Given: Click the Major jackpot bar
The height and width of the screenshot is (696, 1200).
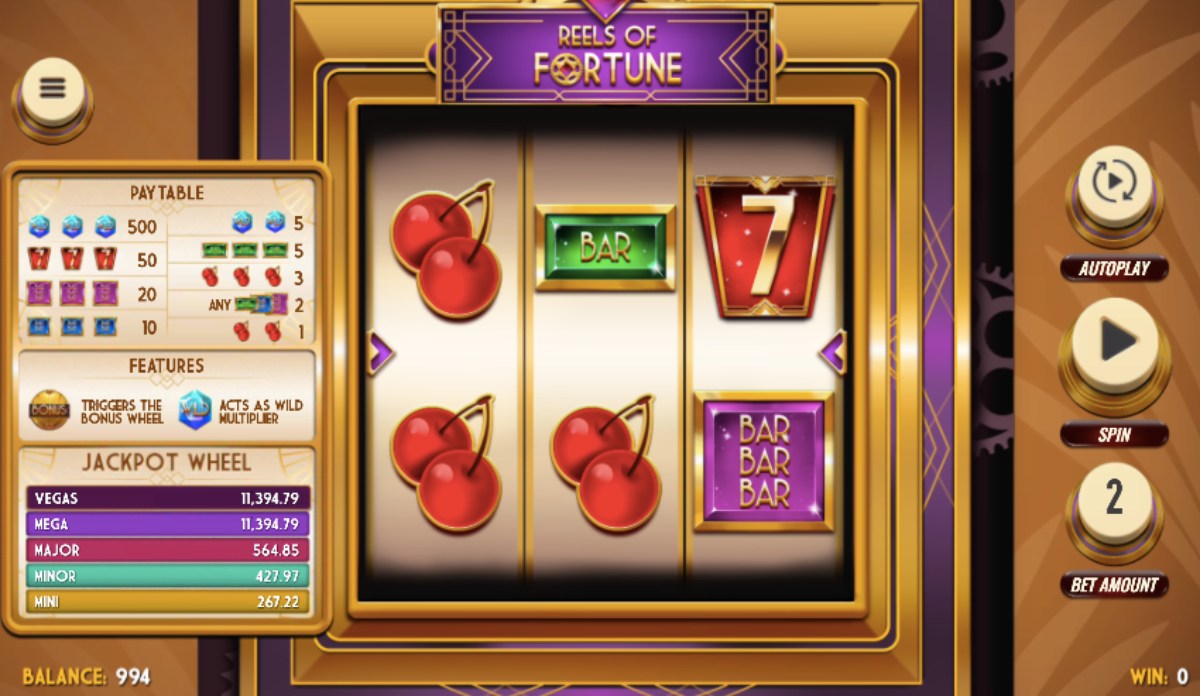Looking at the screenshot, I should tap(168, 550).
